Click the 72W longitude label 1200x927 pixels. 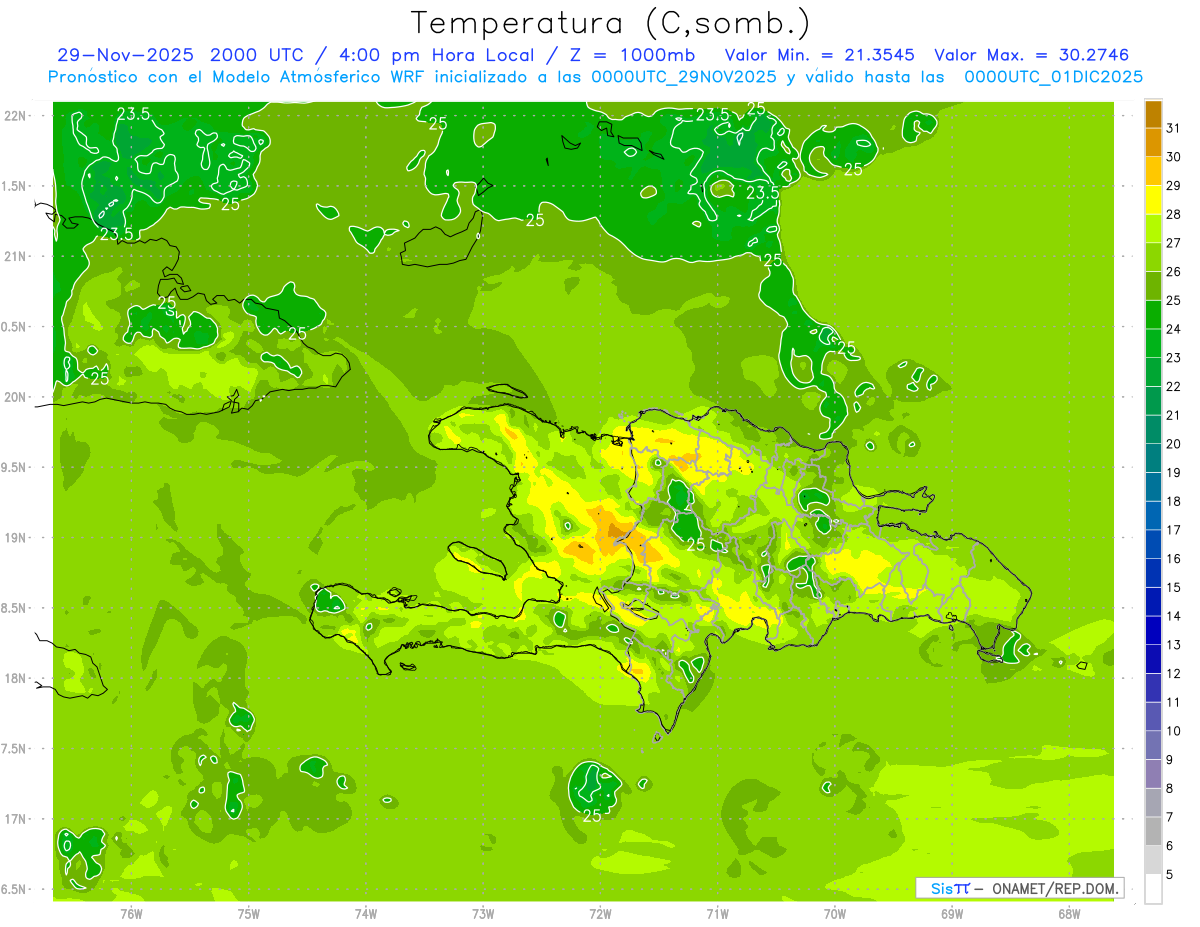(x=600, y=914)
